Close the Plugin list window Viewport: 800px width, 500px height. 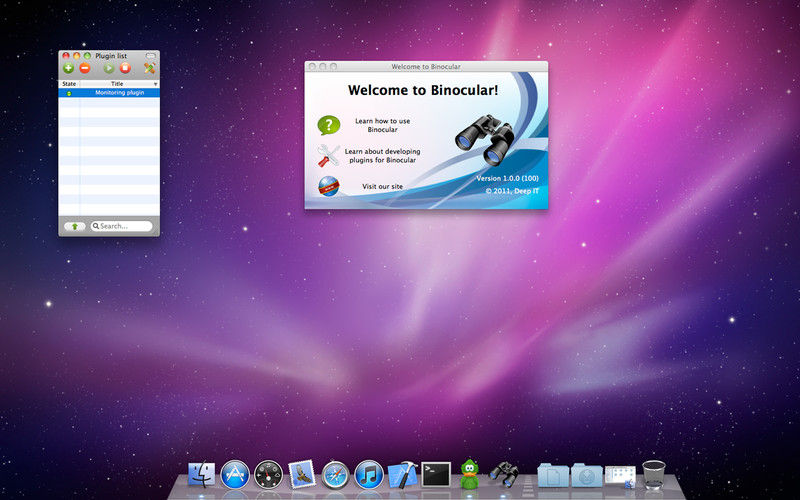point(66,56)
